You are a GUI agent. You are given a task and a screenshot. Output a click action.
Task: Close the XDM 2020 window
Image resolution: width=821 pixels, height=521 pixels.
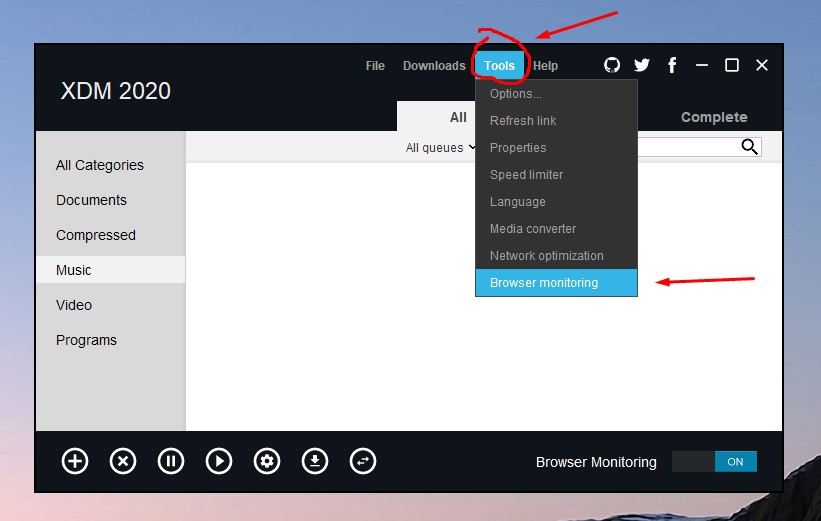(762, 65)
